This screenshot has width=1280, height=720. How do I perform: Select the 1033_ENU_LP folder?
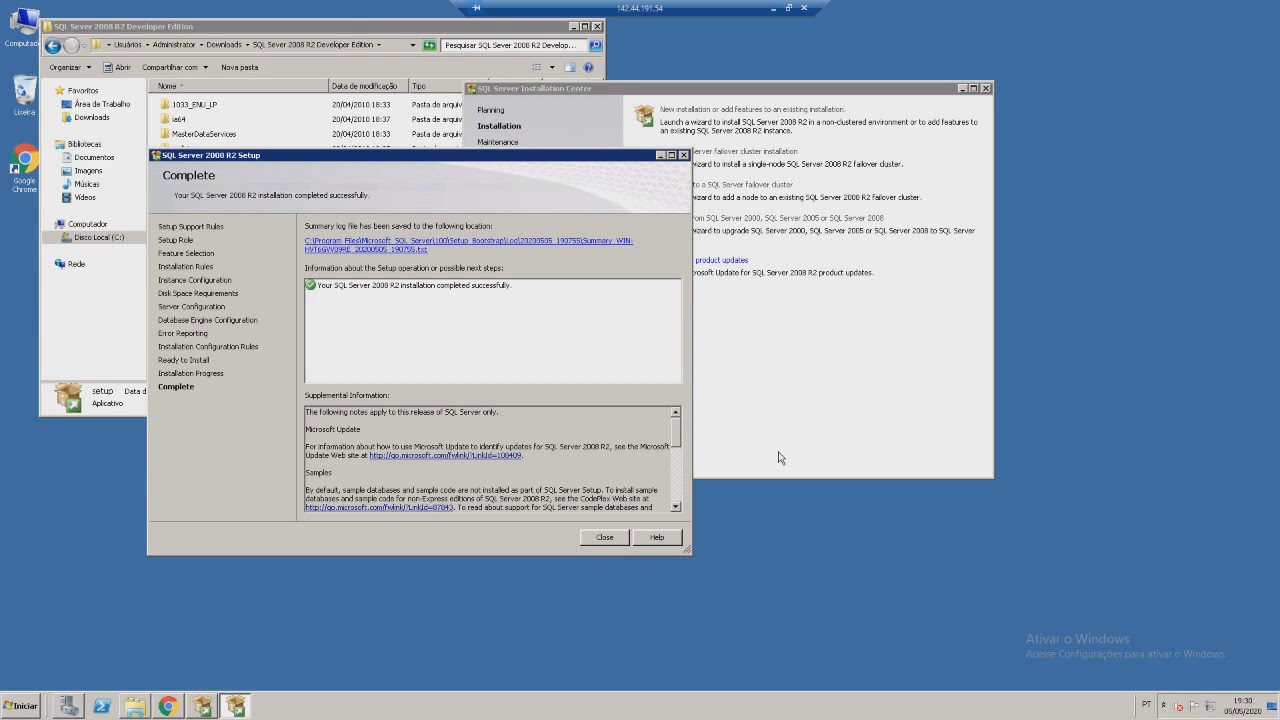tap(194, 104)
